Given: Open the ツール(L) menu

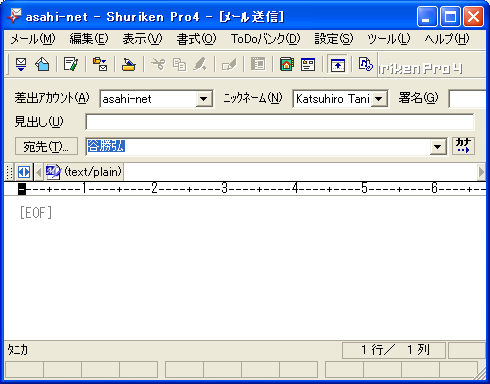Looking at the screenshot, I should click(x=388, y=39).
